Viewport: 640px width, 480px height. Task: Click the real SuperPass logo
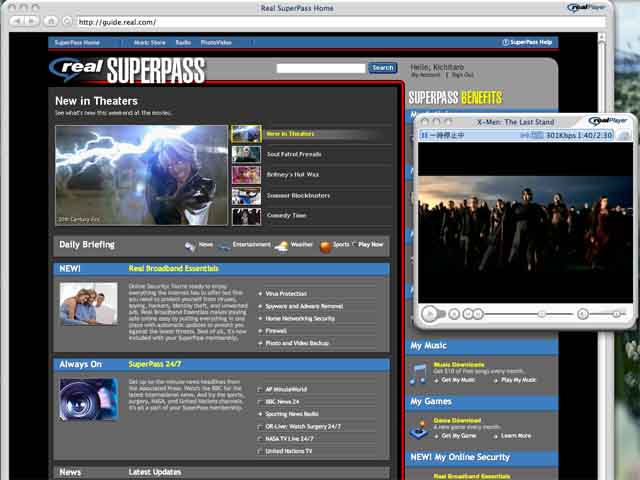(x=127, y=70)
